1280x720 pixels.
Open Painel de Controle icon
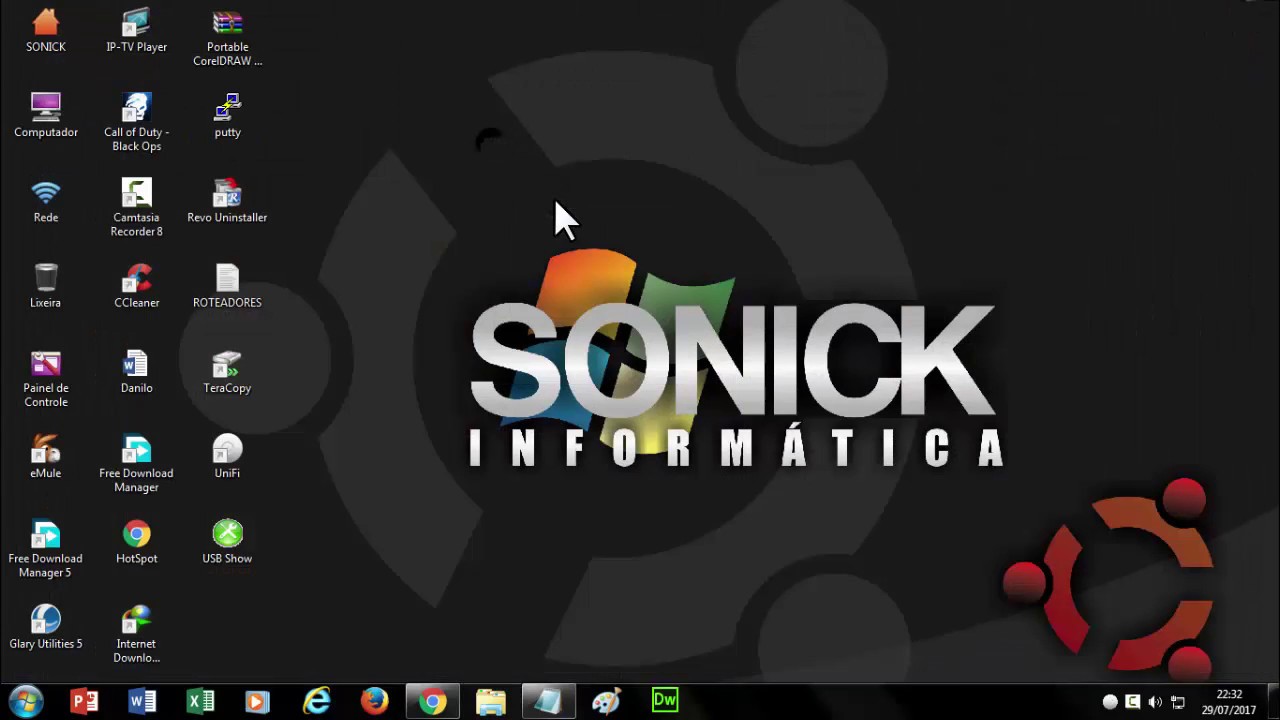46,379
